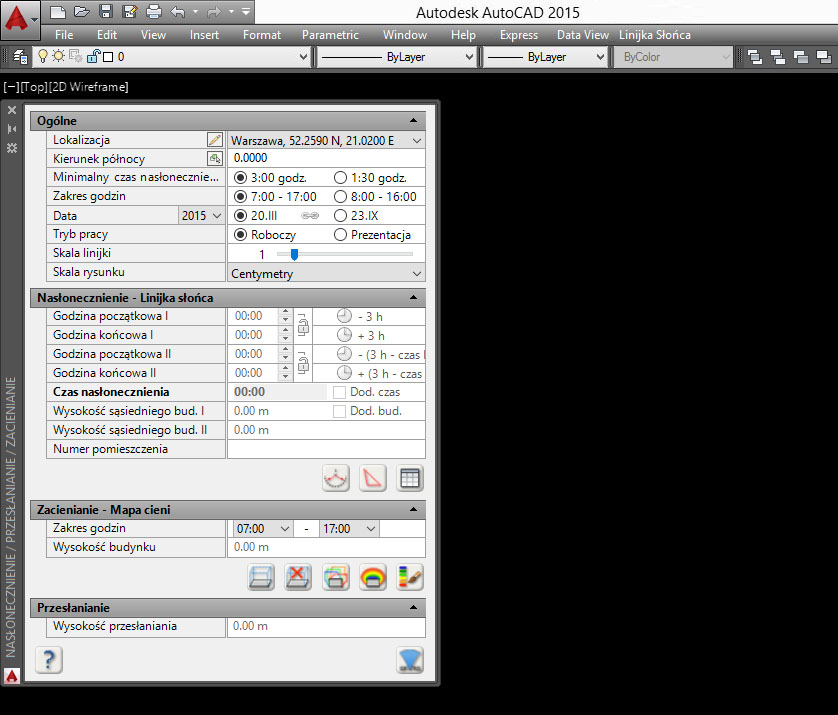Collapse the Przesłanianie section

(x=413, y=608)
